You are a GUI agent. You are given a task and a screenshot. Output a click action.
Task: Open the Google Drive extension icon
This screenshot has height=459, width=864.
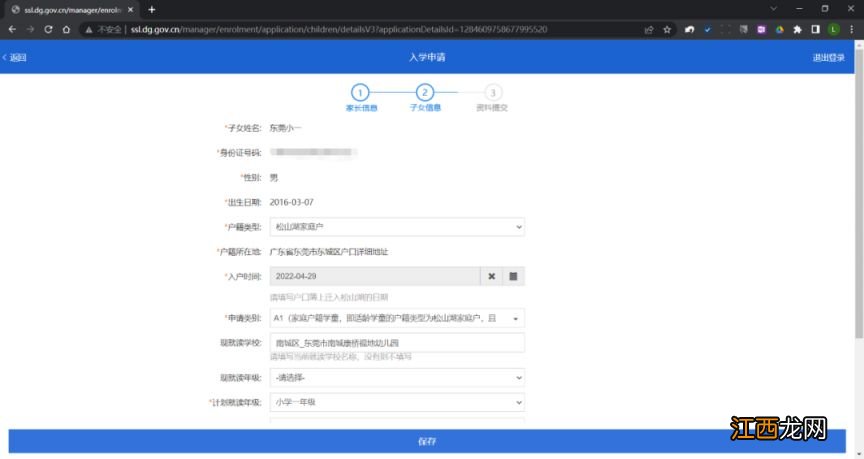point(780,30)
